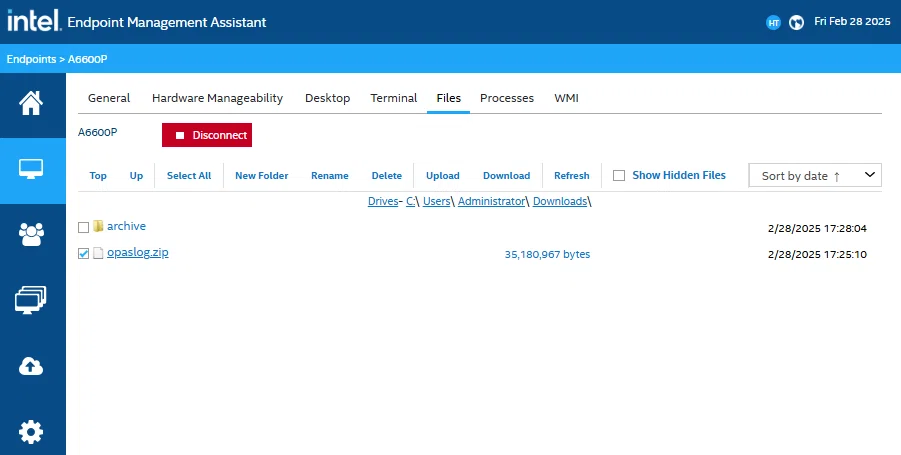
Task: Switch to the WMI tab
Action: pyautogui.click(x=567, y=98)
